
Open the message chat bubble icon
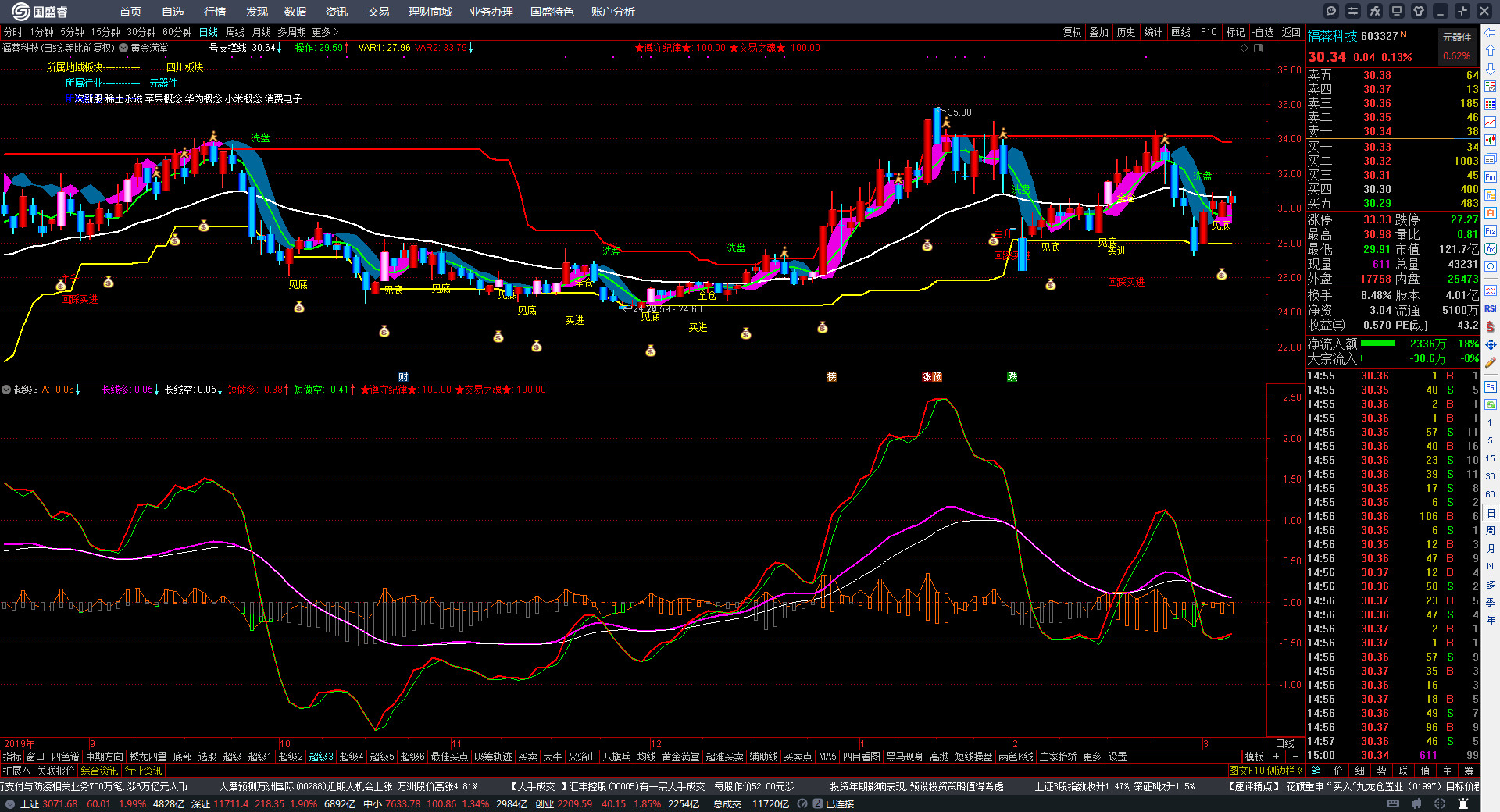[x=1331, y=11]
